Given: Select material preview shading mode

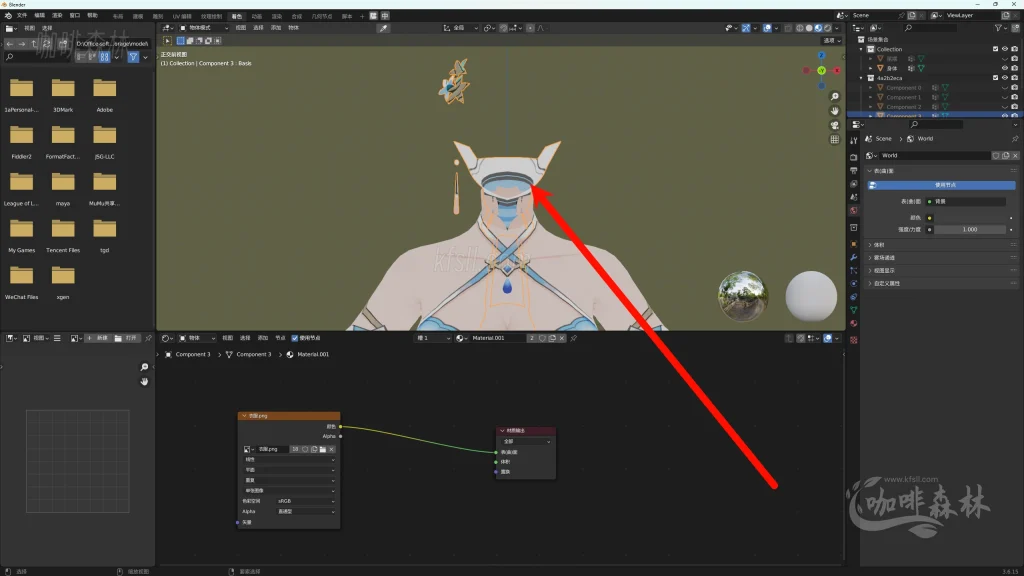Looking at the screenshot, I should (818, 28).
